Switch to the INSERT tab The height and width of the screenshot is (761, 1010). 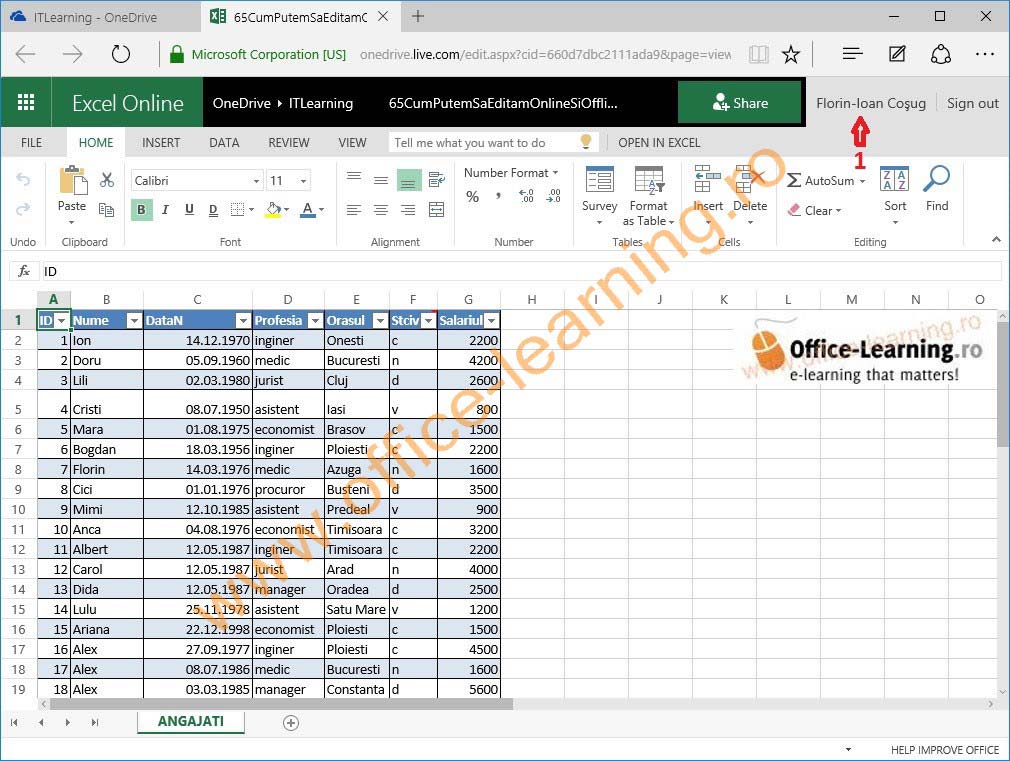point(161,142)
